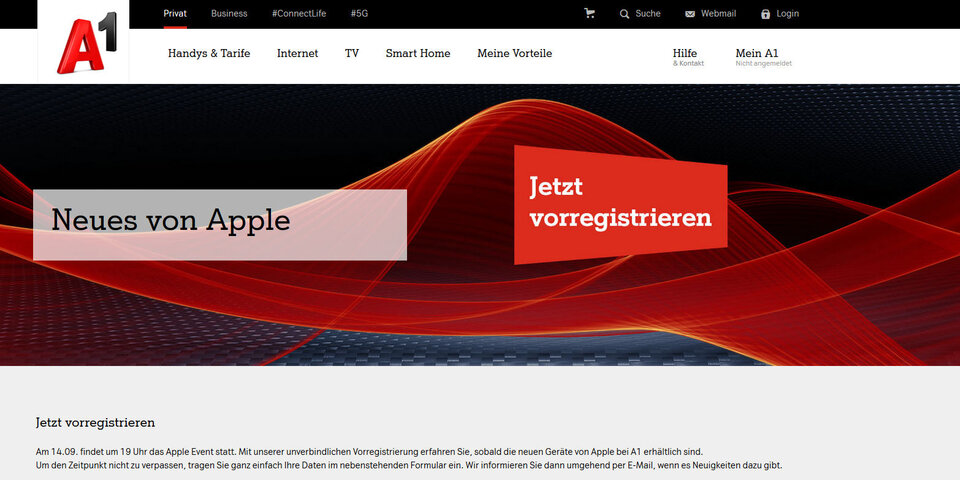Click the A1 logo
This screenshot has height=480, width=960.
pos(86,43)
